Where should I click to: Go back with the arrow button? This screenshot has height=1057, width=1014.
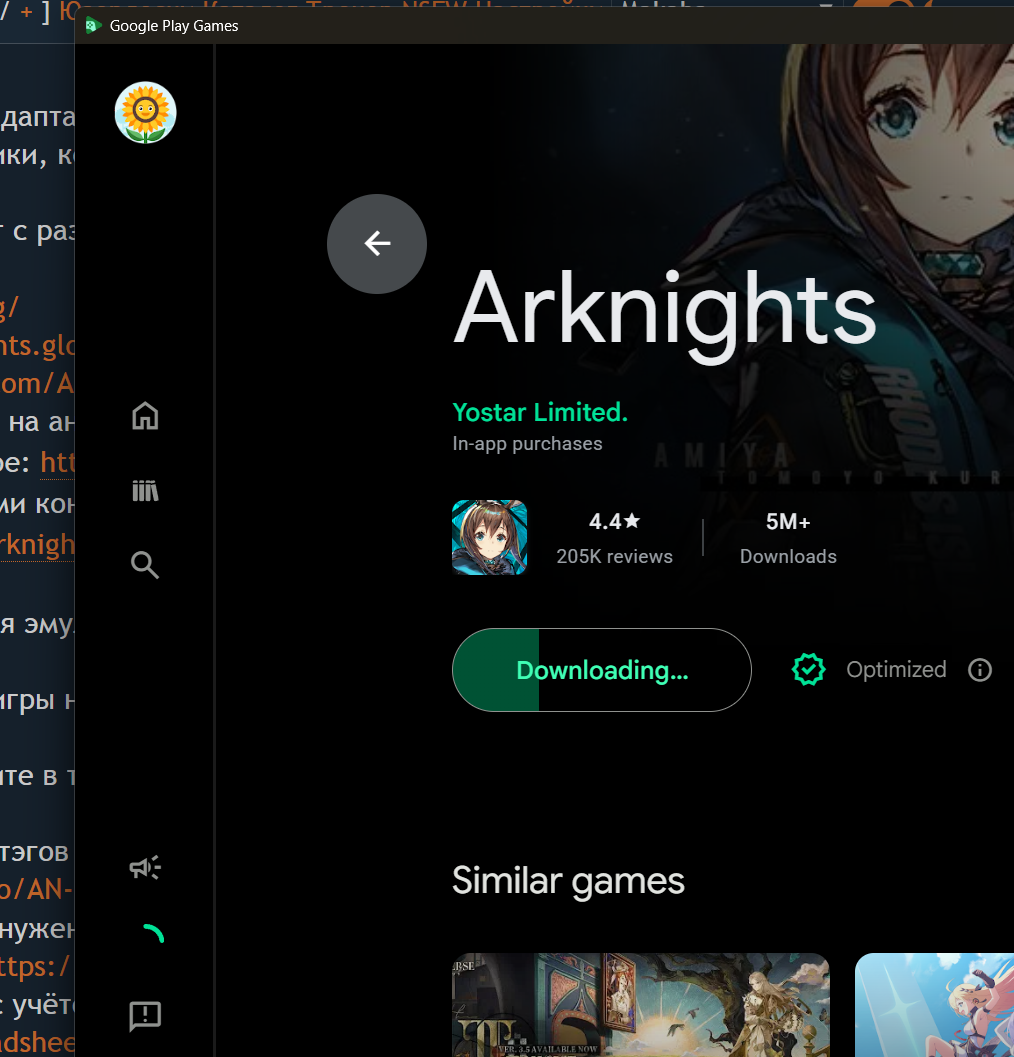pyautogui.click(x=377, y=244)
